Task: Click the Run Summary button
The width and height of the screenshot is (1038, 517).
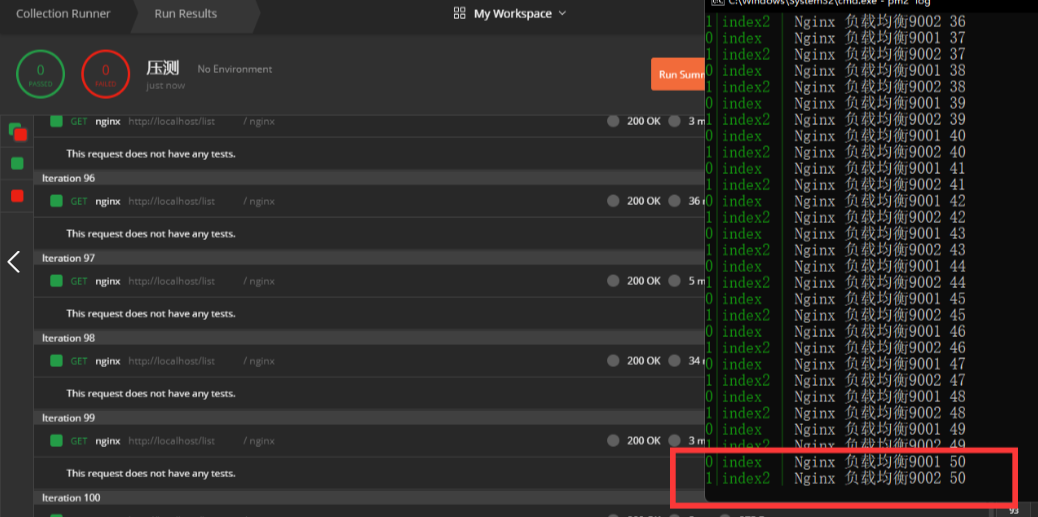Action: pyautogui.click(x=679, y=75)
